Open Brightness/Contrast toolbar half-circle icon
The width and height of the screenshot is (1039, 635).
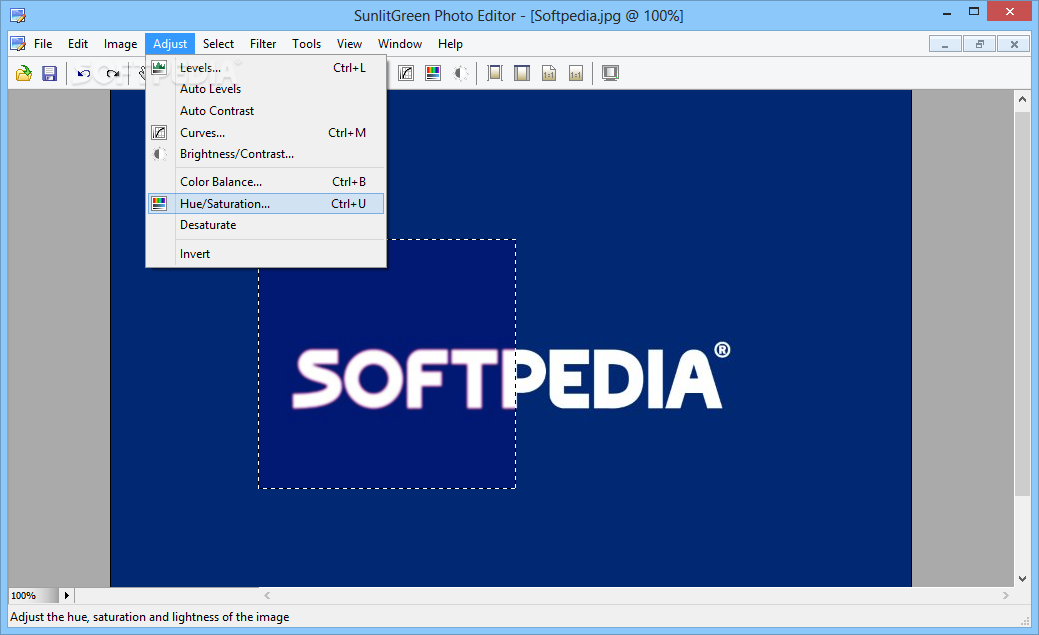pos(460,73)
